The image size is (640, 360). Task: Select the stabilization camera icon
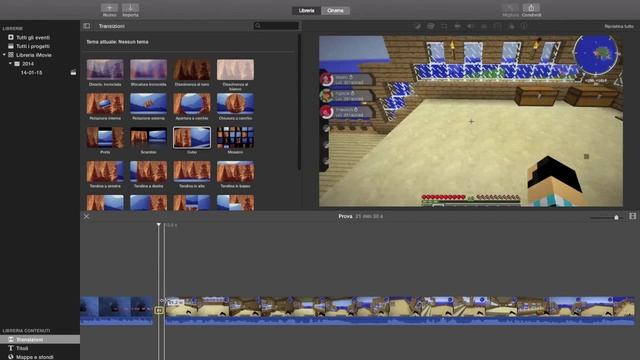(x=458, y=26)
